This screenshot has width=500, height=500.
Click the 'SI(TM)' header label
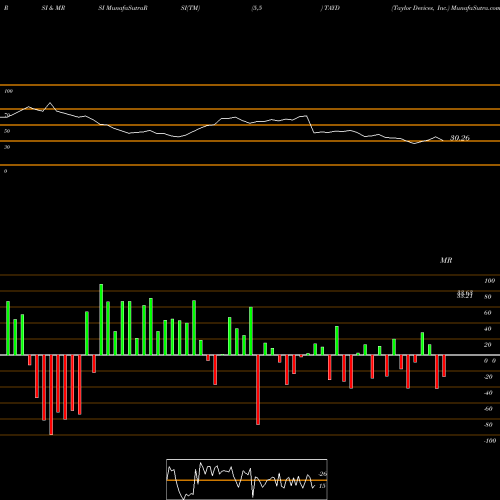190,8
